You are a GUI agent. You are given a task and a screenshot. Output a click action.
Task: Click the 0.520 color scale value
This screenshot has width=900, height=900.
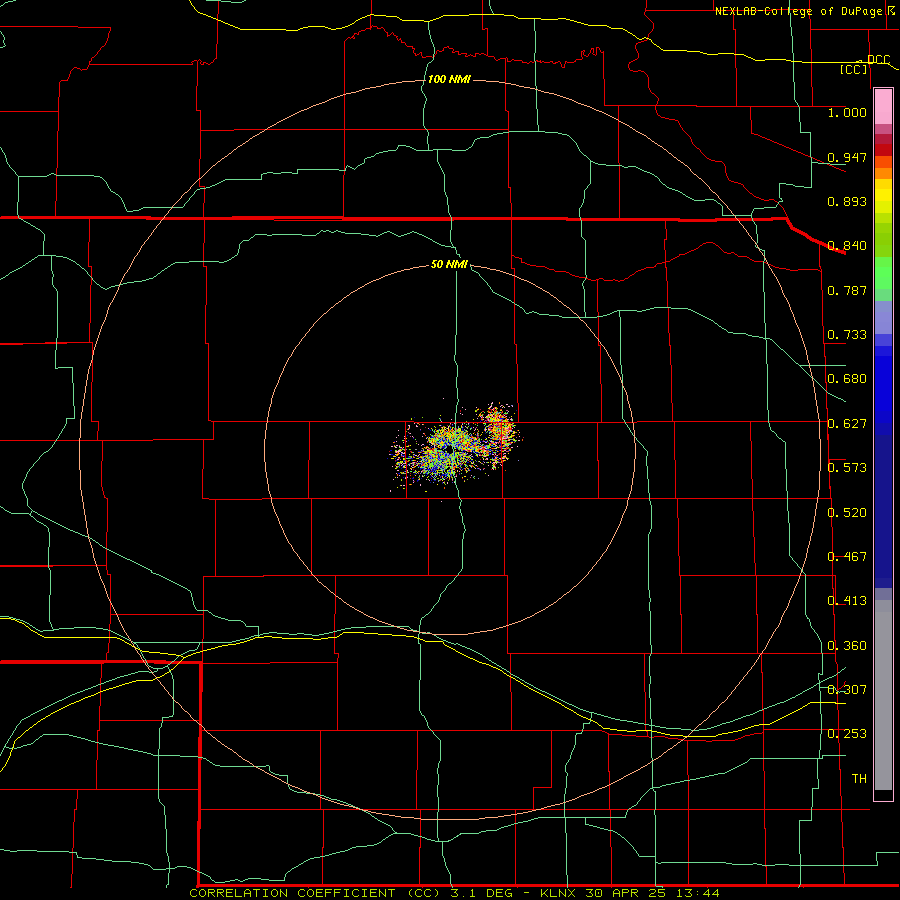tap(847, 513)
